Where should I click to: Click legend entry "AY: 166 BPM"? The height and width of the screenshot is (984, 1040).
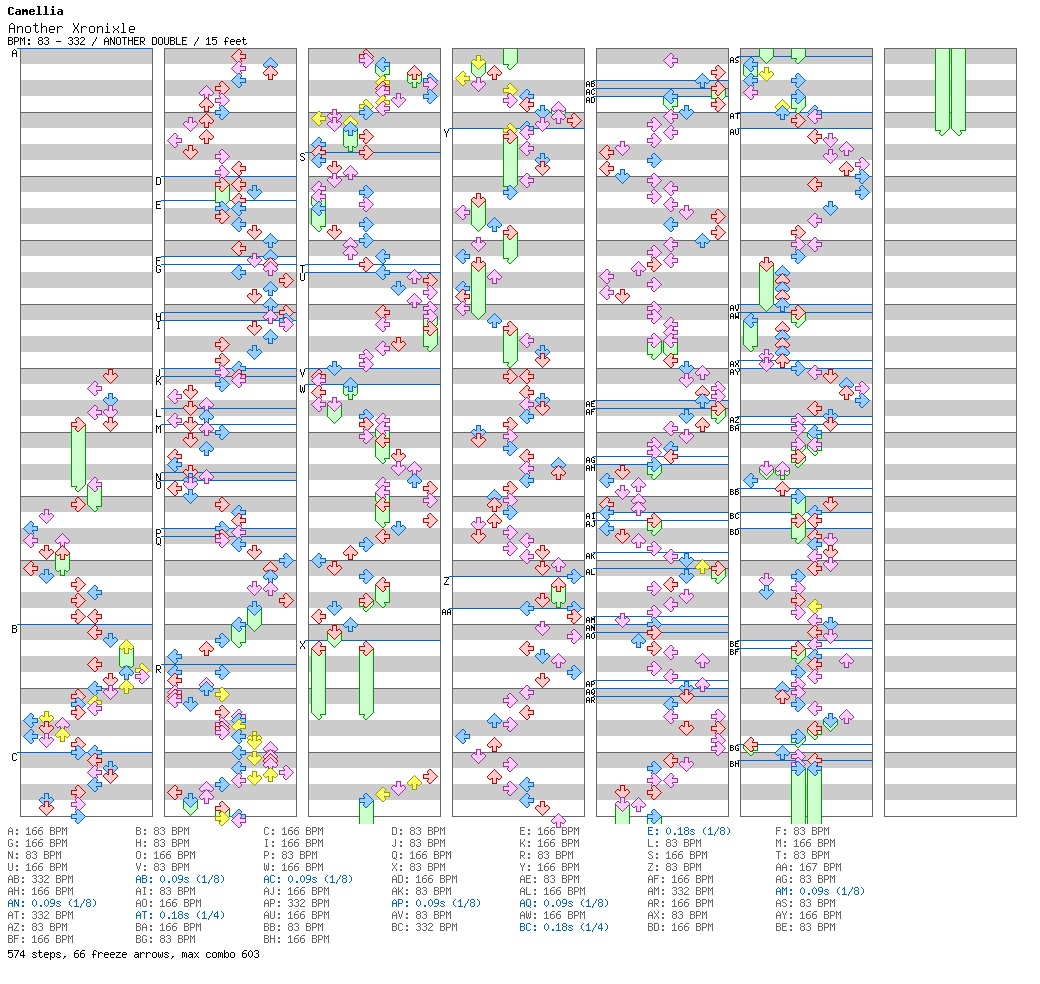click(x=808, y=915)
